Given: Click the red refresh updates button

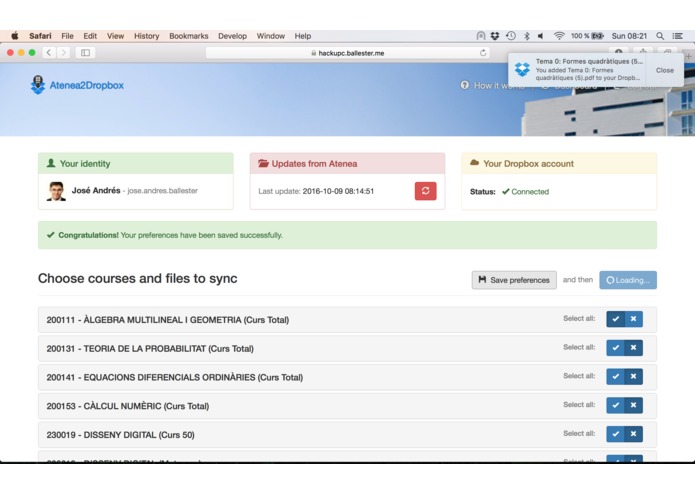Looking at the screenshot, I should [425, 191].
